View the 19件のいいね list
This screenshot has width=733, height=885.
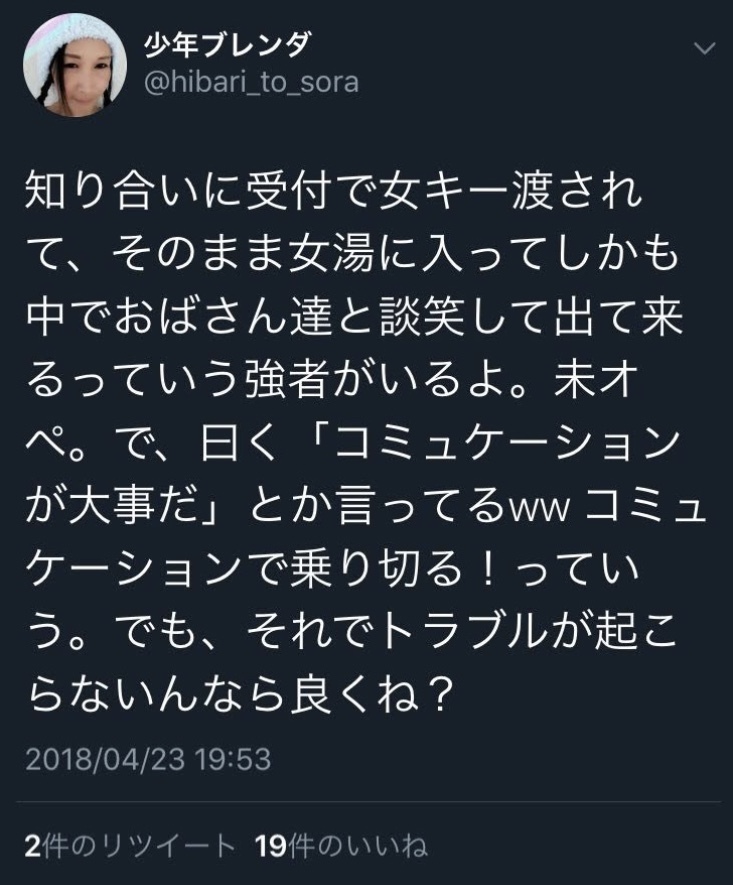pyautogui.click(x=340, y=846)
